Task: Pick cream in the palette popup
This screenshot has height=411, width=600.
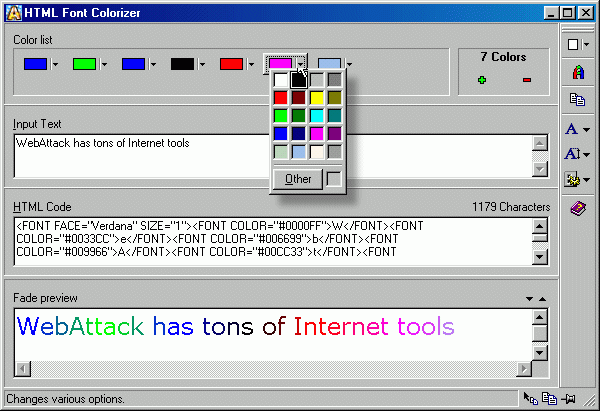Action: point(317,152)
